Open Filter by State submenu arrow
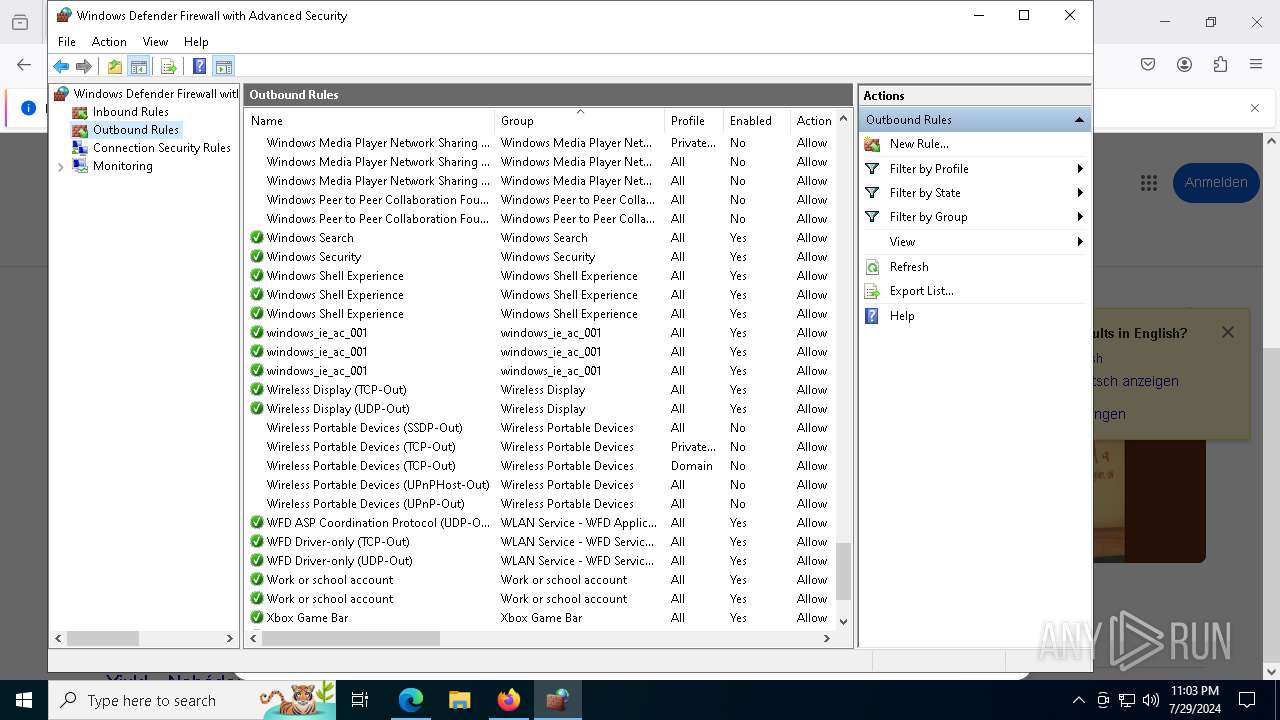Screen dimensions: 1280x720 click(x=1080, y=193)
